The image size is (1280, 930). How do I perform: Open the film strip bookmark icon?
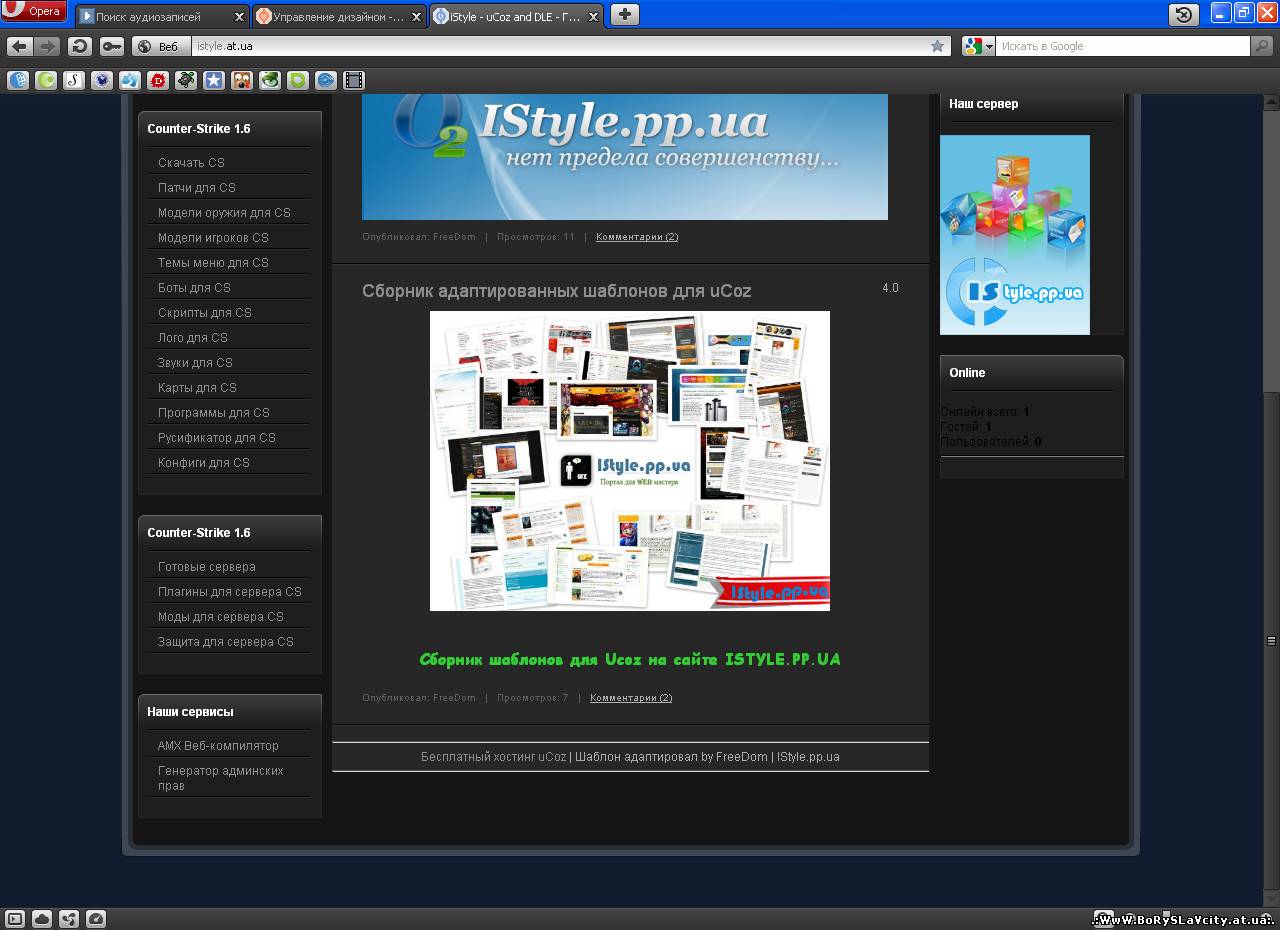354,81
